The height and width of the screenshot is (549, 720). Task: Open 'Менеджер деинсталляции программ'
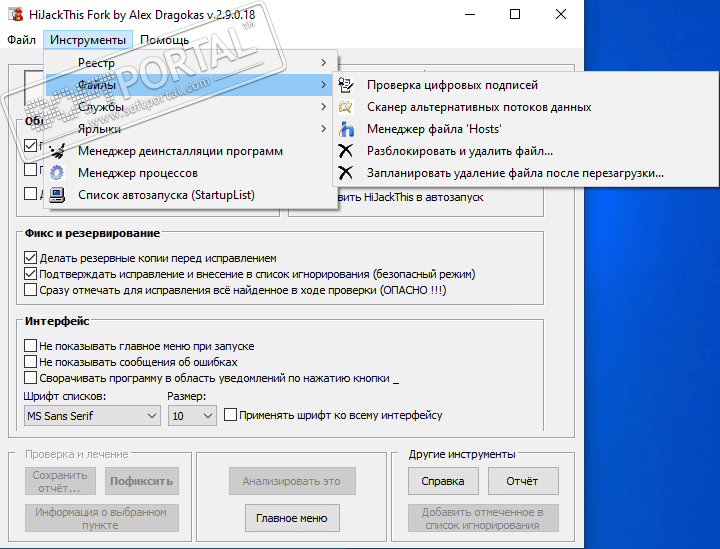191,151
